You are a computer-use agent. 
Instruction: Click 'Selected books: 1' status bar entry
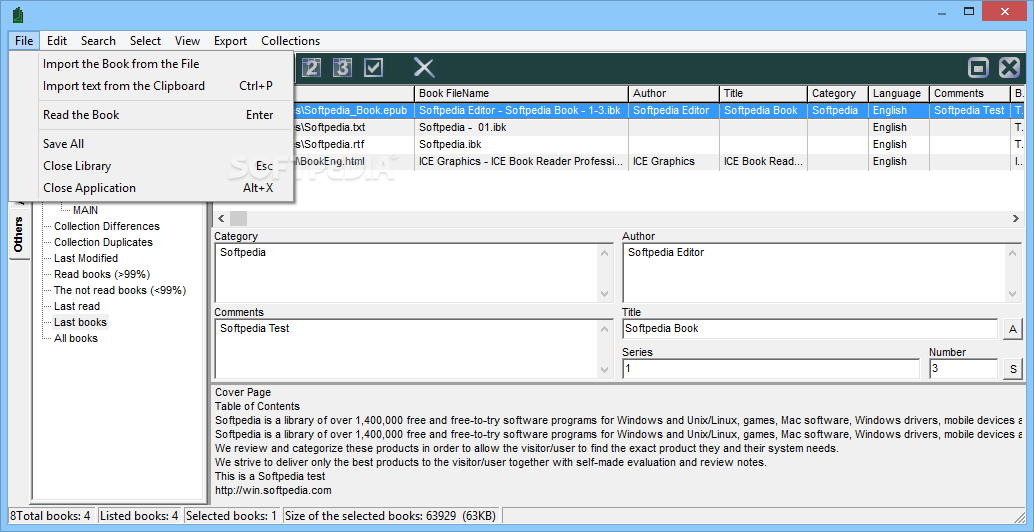[231, 516]
